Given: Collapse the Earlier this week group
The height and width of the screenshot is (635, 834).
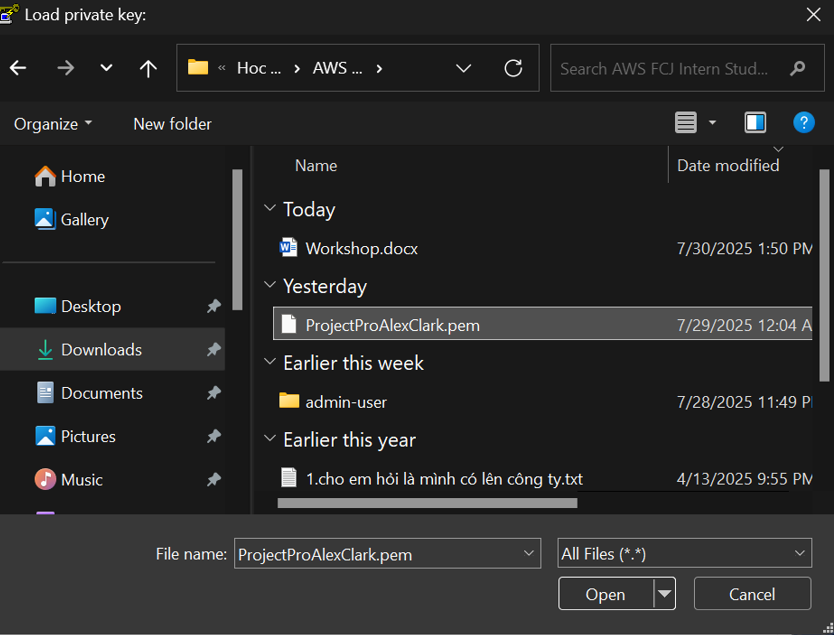Looking at the screenshot, I should [270, 363].
